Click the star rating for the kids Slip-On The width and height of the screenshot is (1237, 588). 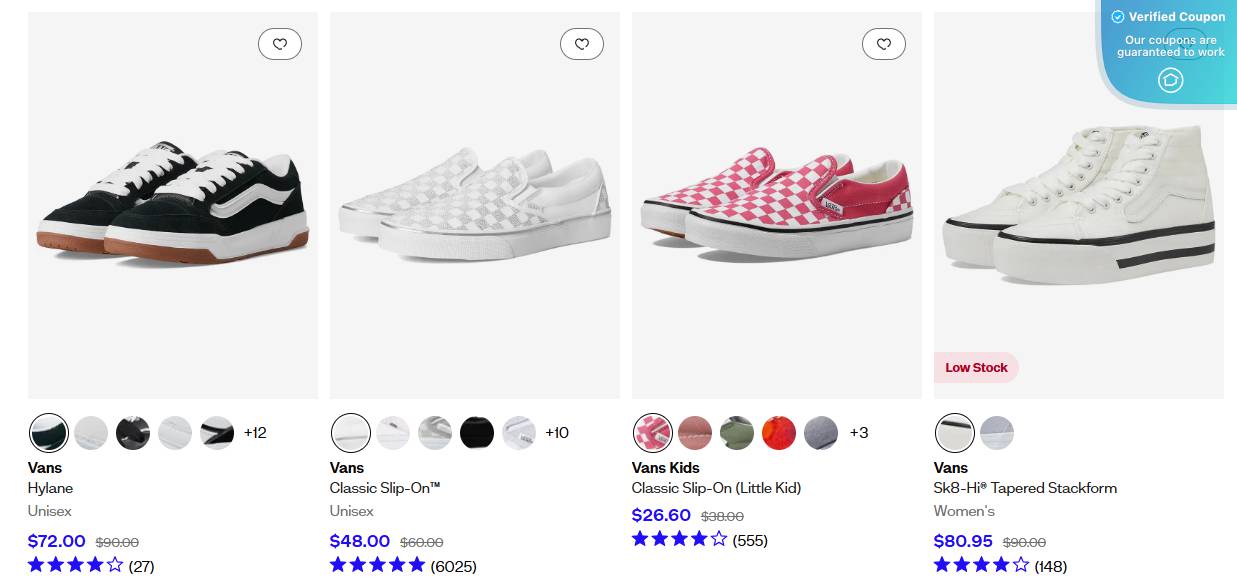679,539
